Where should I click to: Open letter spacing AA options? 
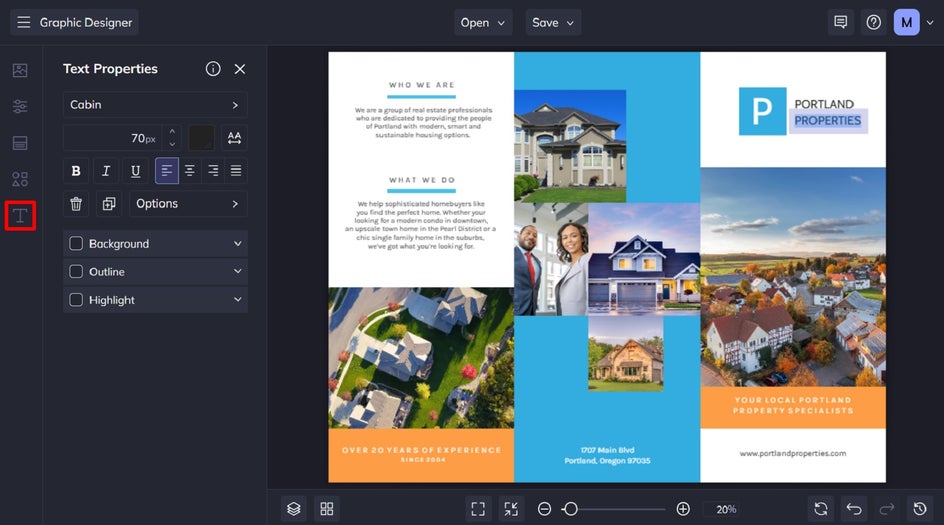point(234,138)
